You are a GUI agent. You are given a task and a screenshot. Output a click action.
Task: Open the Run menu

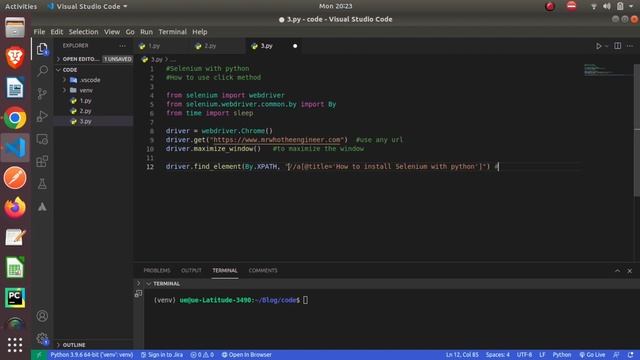(146, 32)
